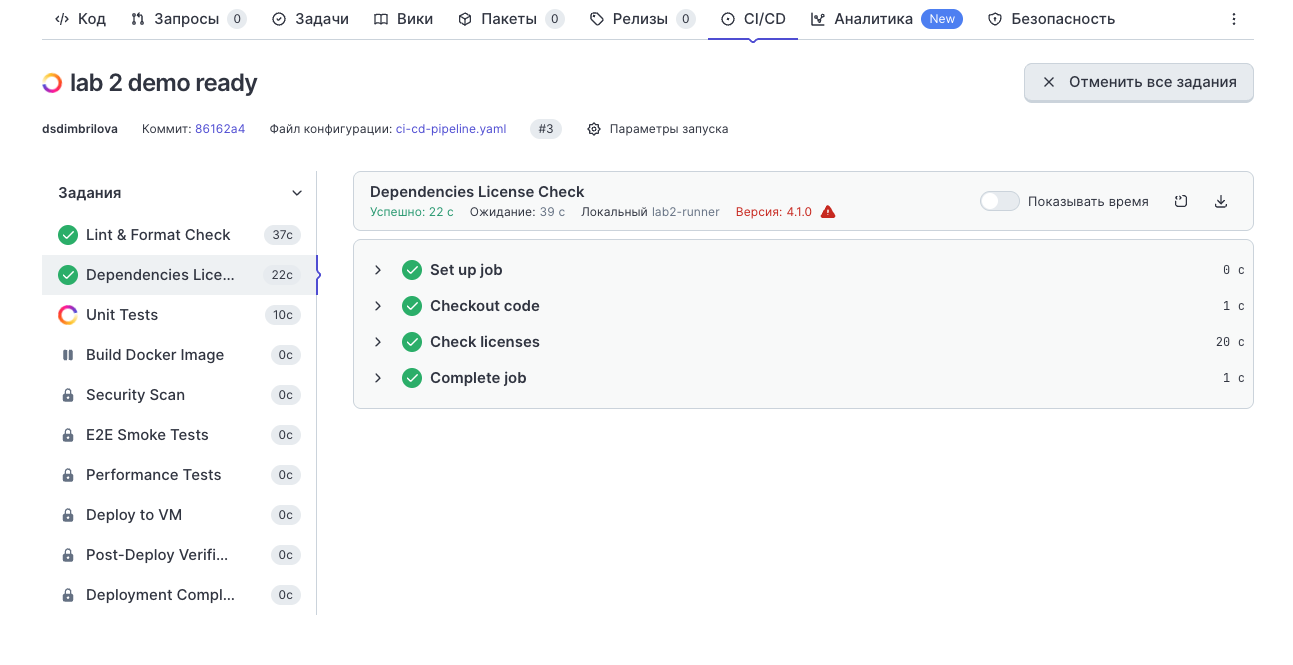Viewport: 1293px width, 665px height.
Task: Expand the Set up job step
Action: tap(378, 270)
